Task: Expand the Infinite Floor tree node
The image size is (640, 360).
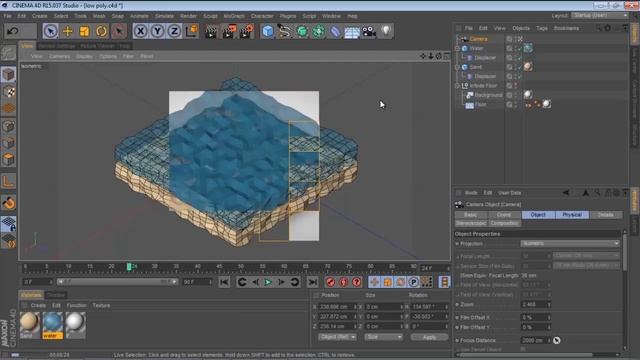Action: click(457, 86)
